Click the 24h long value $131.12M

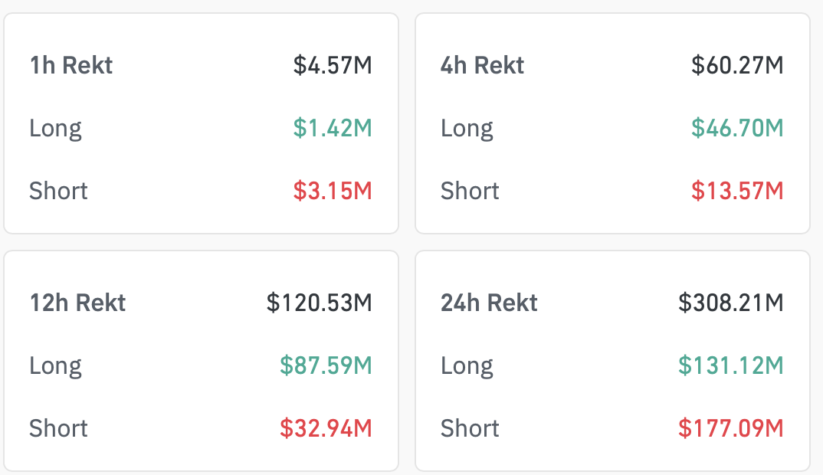click(730, 365)
